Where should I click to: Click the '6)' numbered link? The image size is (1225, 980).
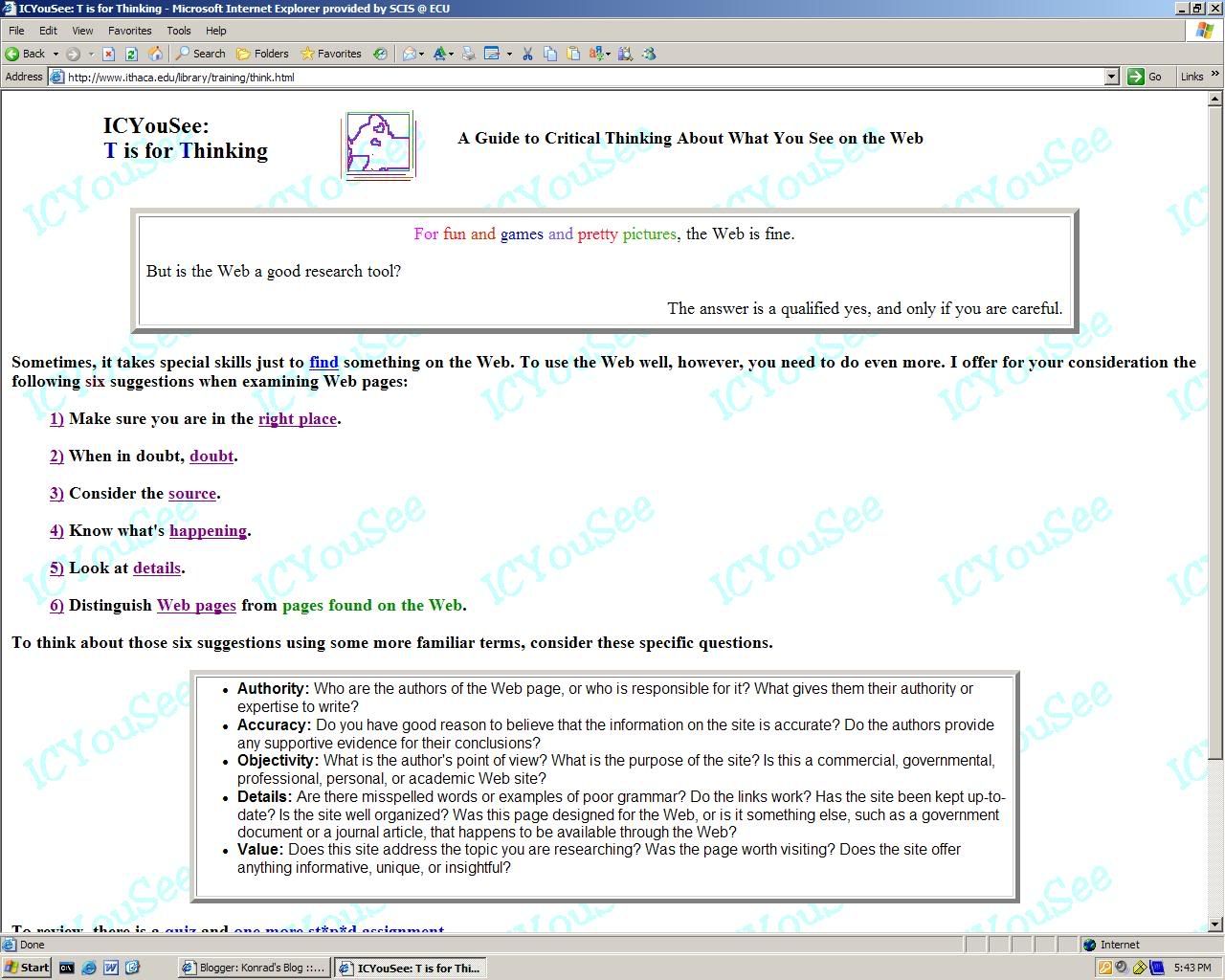click(x=56, y=606)
